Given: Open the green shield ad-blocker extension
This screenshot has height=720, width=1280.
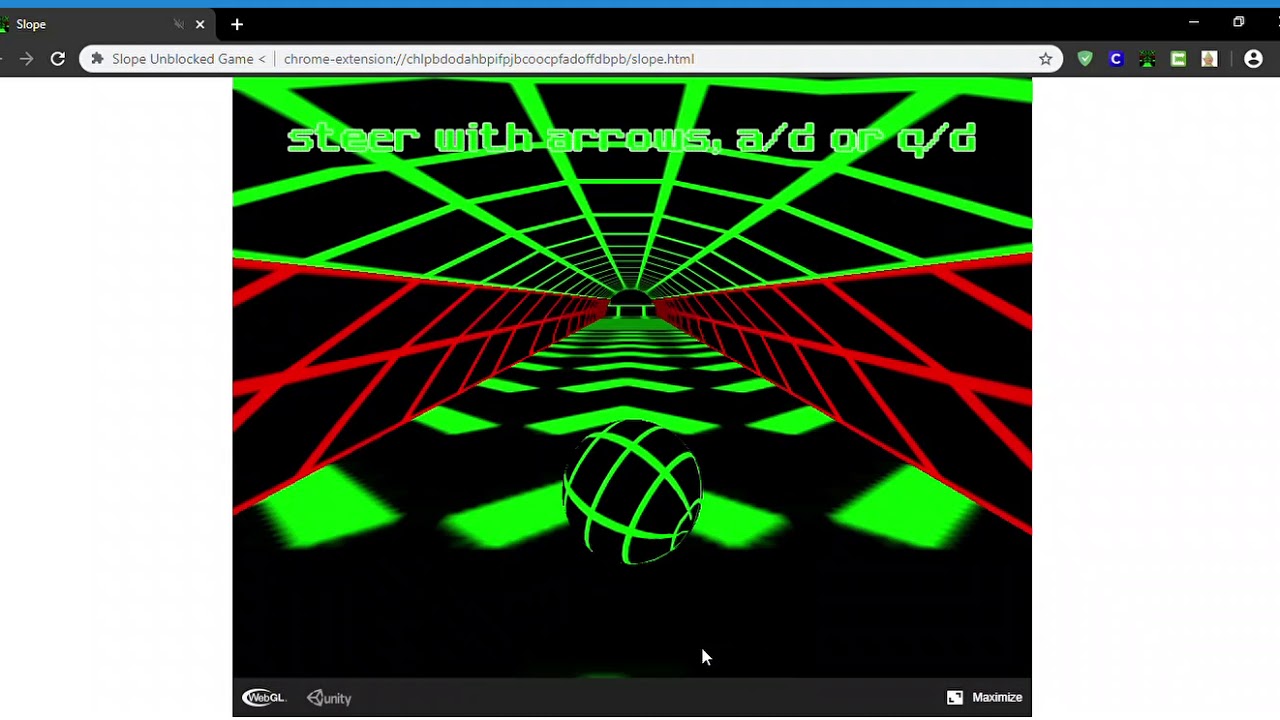Looking at the screenshot, I should [x=1085, y=59].
